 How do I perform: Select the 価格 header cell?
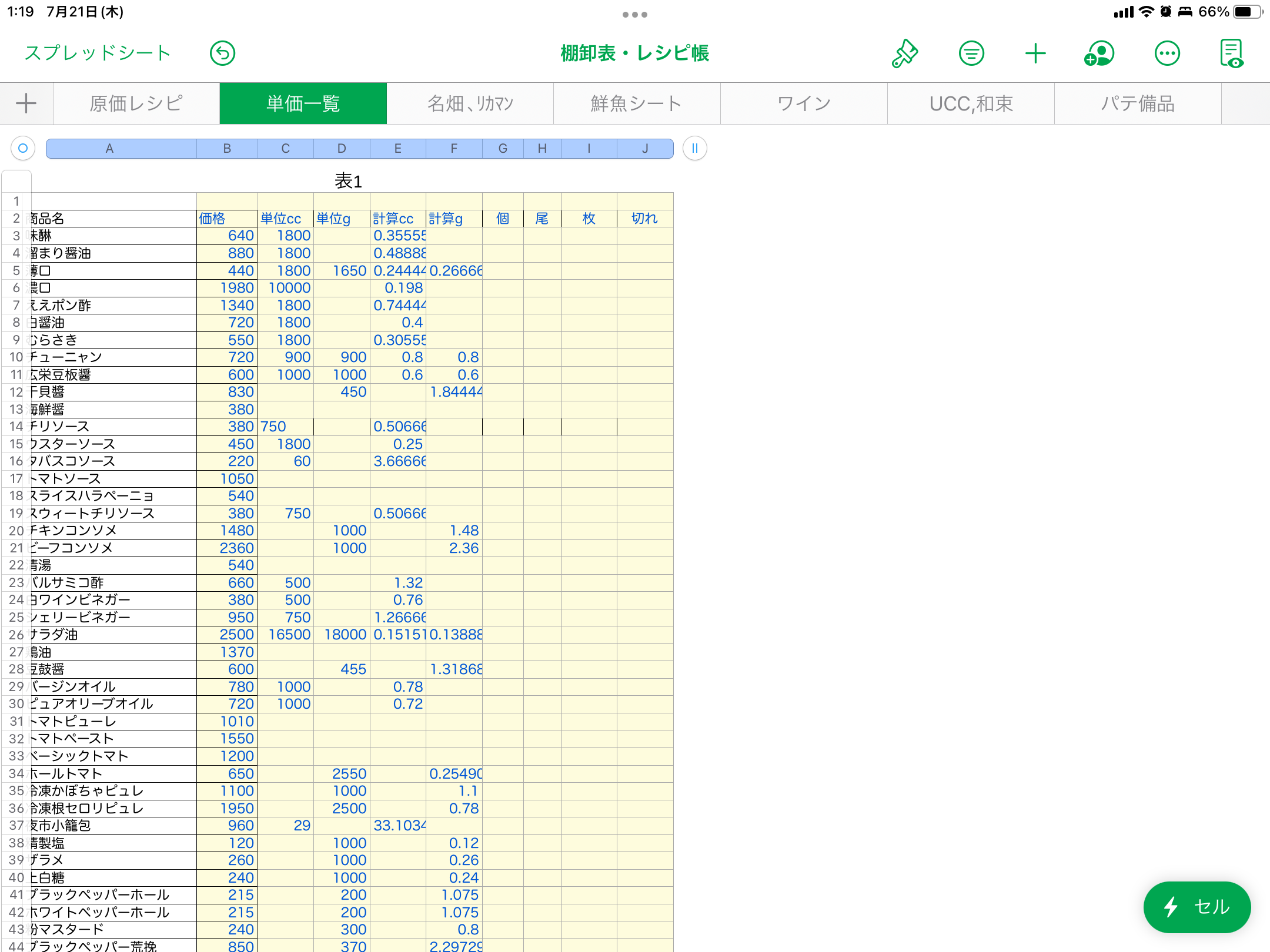coord(226,219)
